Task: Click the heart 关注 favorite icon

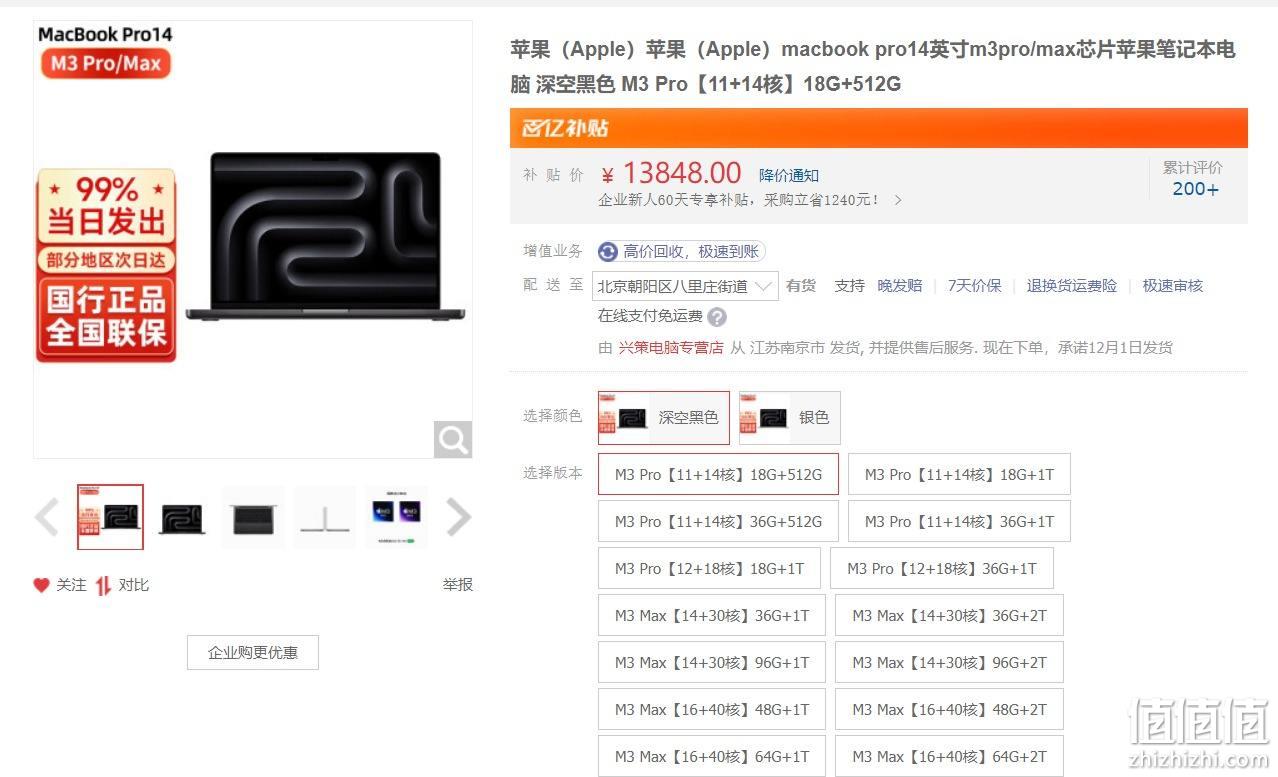Action: (x=41, y=585)
